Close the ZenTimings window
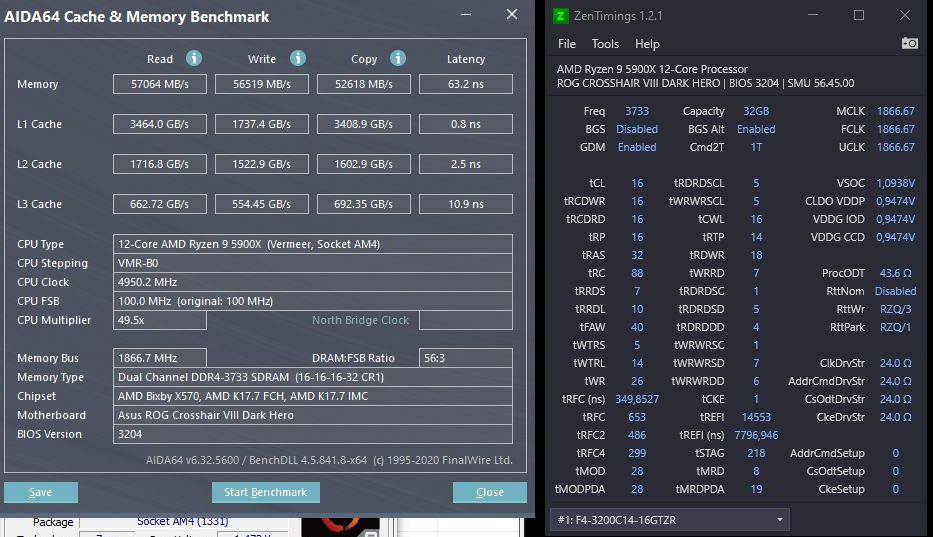 pos(904,15)
